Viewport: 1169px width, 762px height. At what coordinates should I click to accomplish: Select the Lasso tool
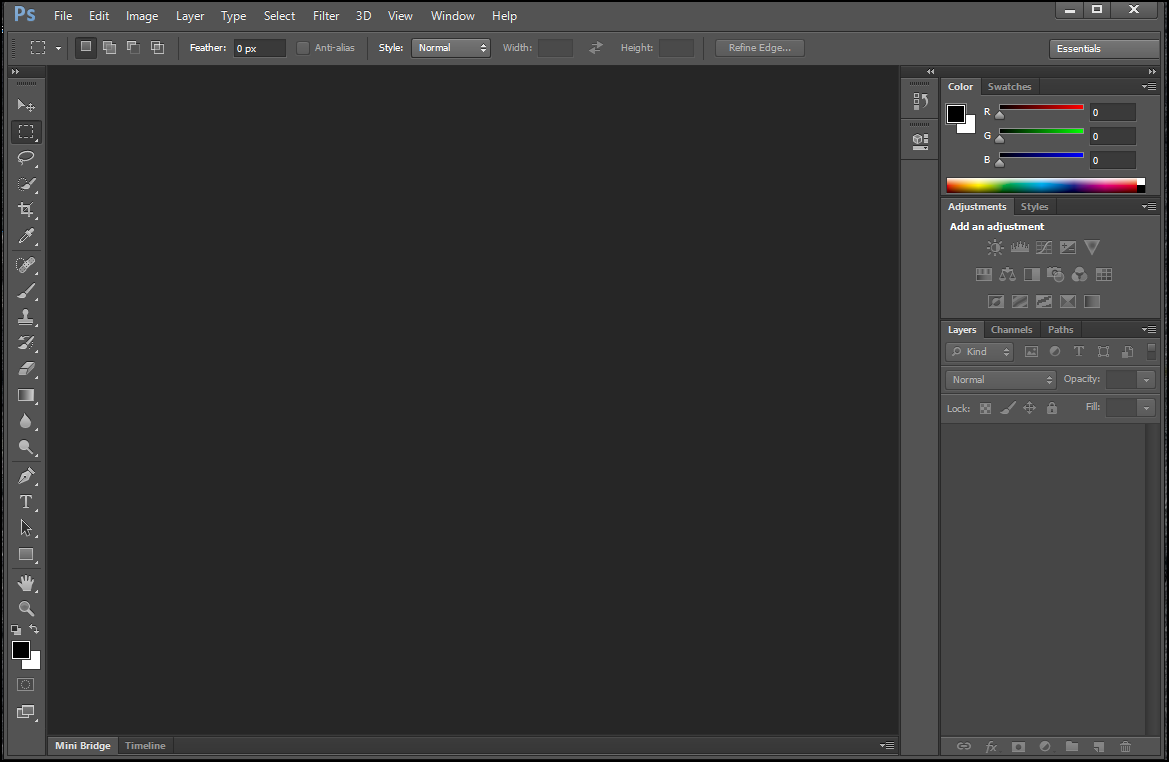click(26, 158)
